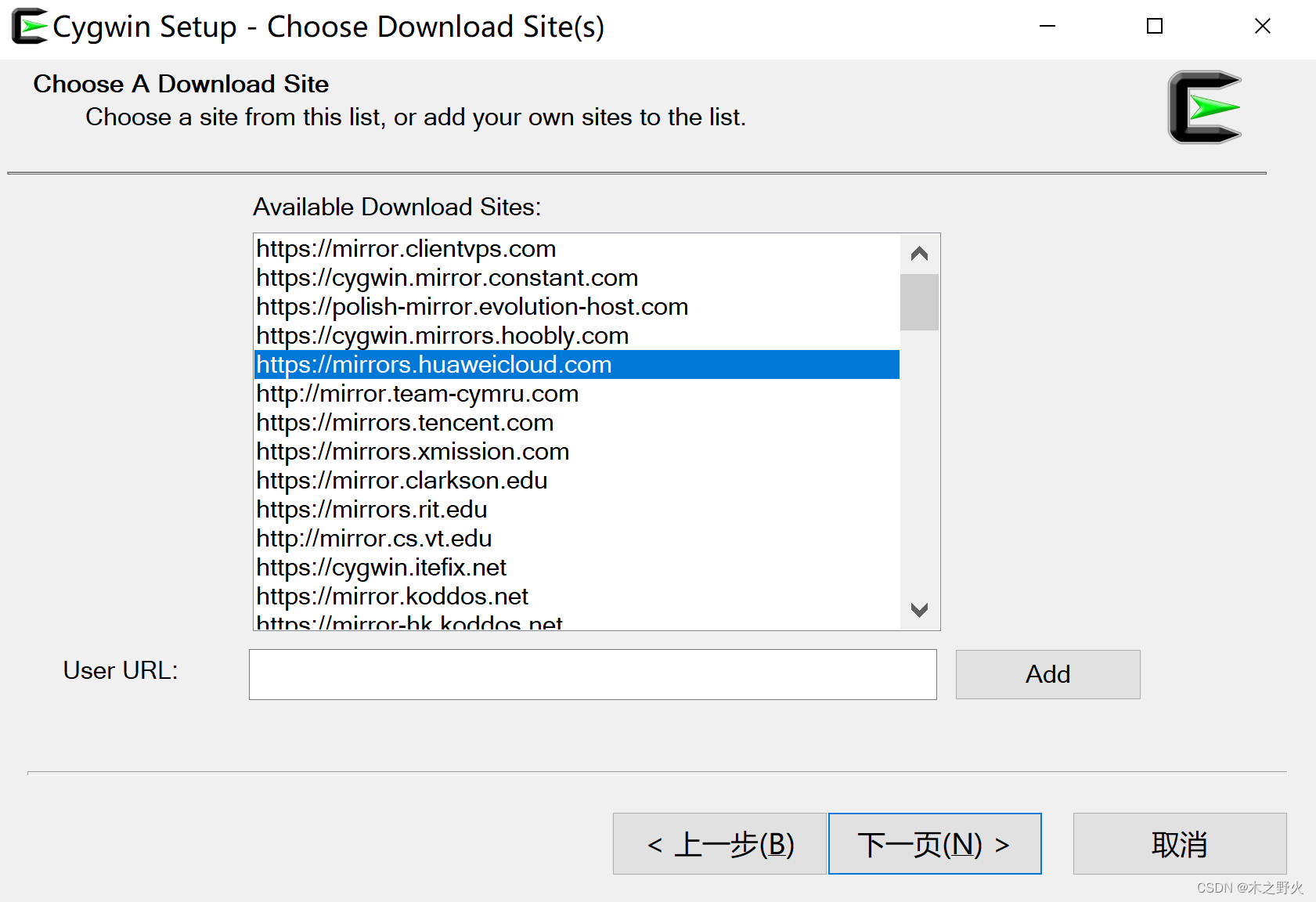Click the Cygwin icon in the title bar

29,26
